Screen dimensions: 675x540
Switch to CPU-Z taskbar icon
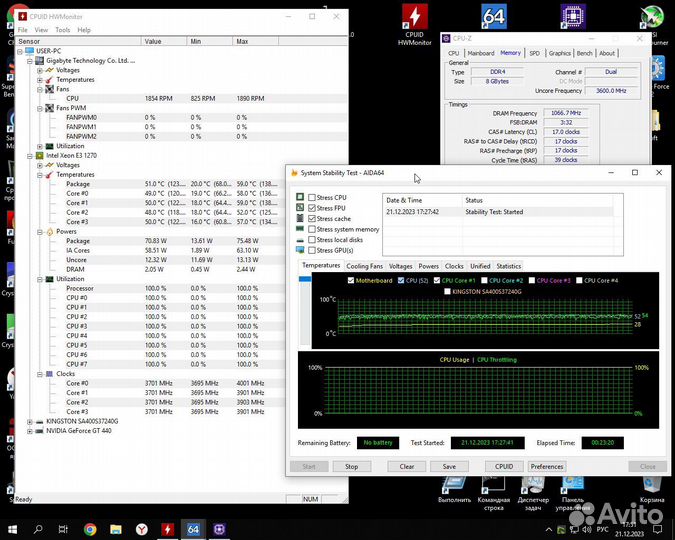pyautogui.click(x=219, y=529)
